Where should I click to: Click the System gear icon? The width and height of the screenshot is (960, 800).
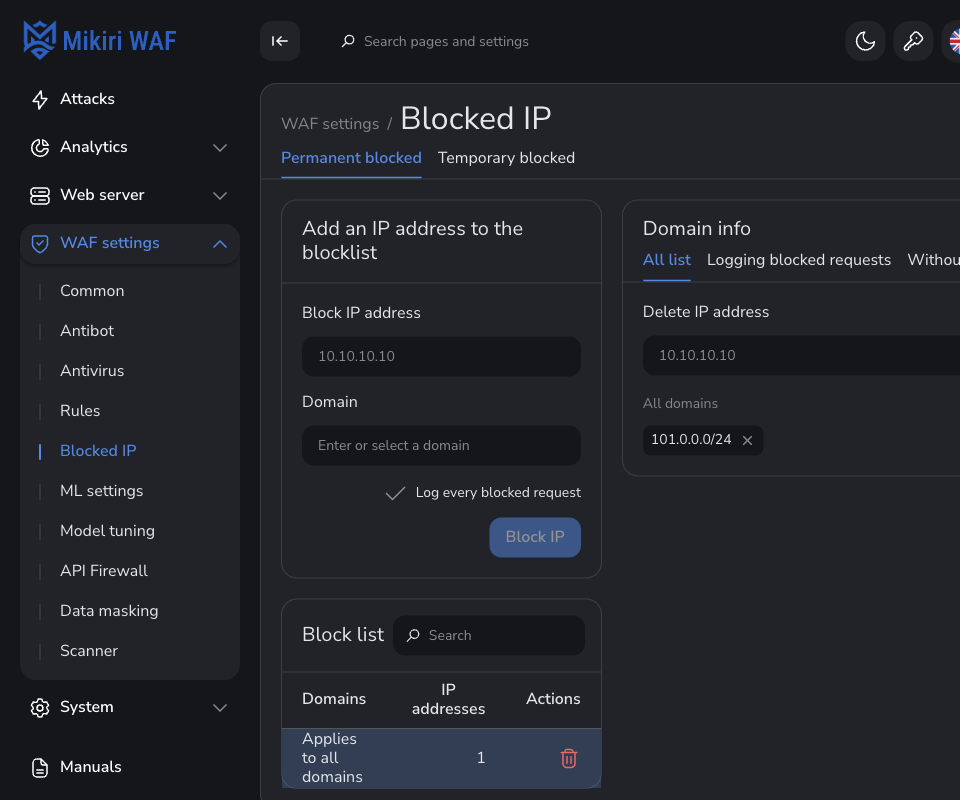point(40,708)
